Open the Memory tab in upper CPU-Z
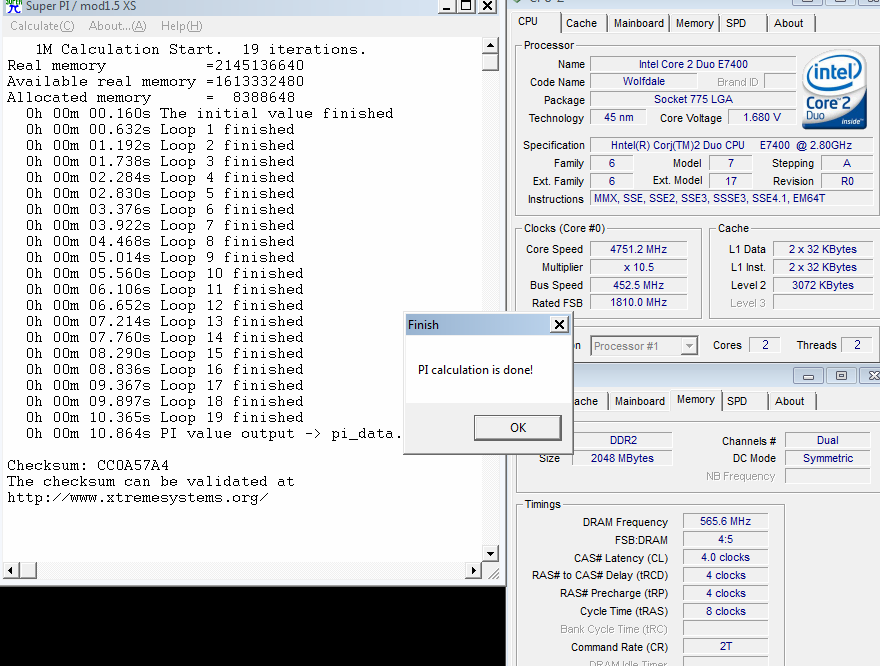Screen dimensions: 880x666 coord(694,23)
